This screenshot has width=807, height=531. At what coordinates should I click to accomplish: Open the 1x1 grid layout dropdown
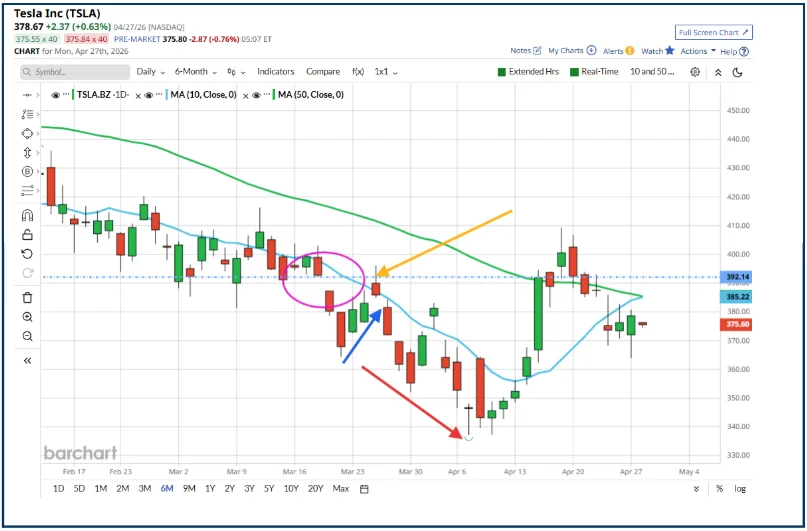386,72
